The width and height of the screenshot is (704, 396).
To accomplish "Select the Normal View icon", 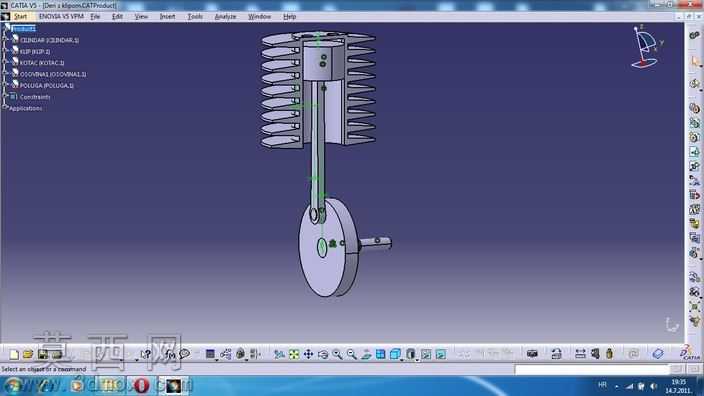I will point(366,355).
